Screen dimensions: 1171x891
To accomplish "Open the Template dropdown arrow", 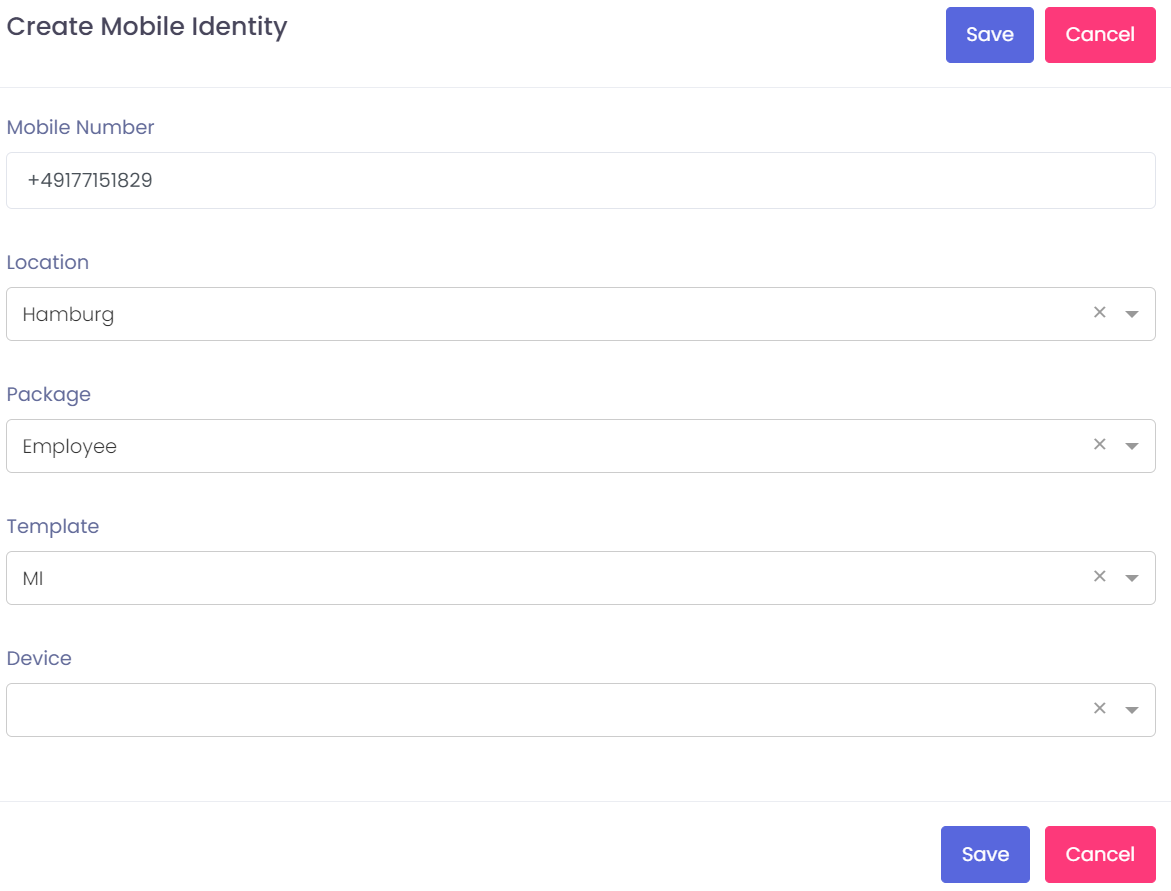I will (1132, 578).
